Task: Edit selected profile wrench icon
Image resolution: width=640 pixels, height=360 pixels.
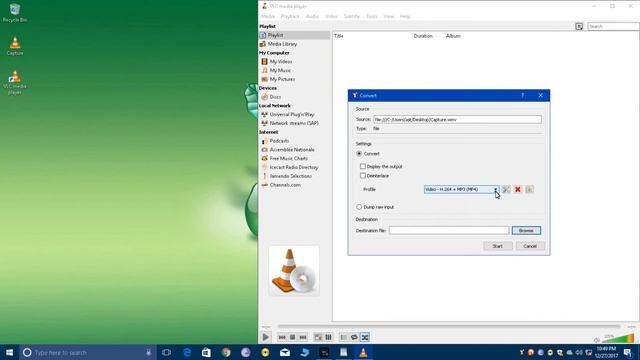Action: coord(506,189)
